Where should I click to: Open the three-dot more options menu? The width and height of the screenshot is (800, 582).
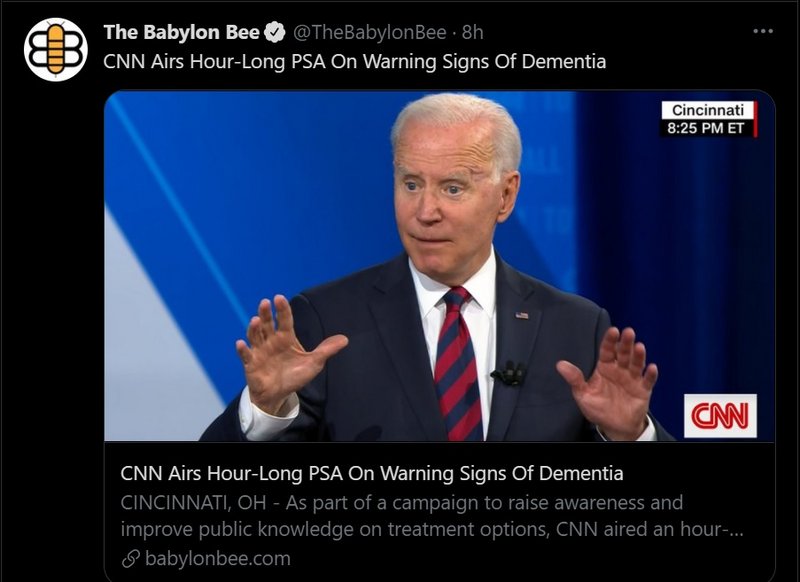pyautogui.click(x=763, y=31)
